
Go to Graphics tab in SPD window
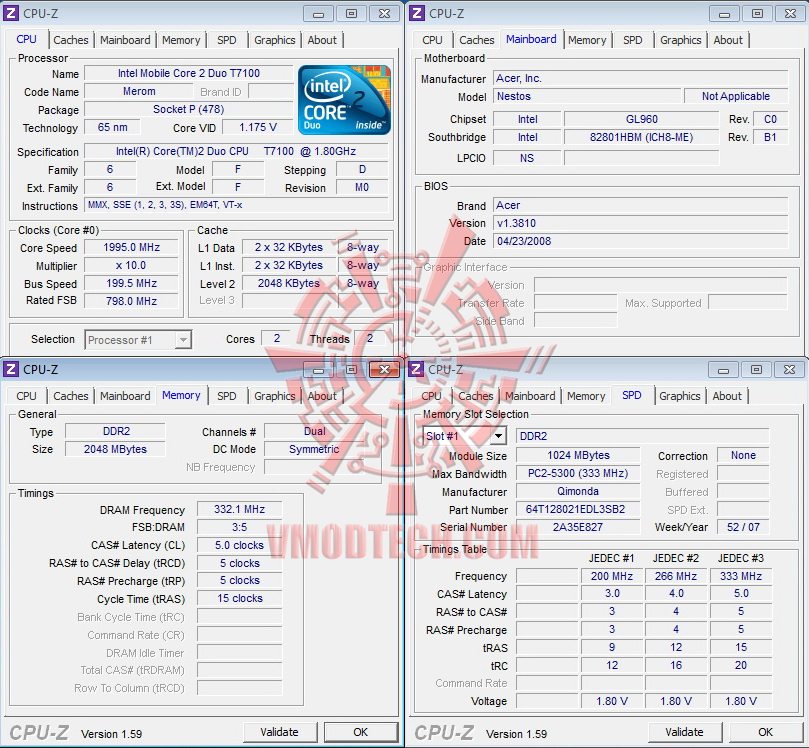(x=679, y=396)
